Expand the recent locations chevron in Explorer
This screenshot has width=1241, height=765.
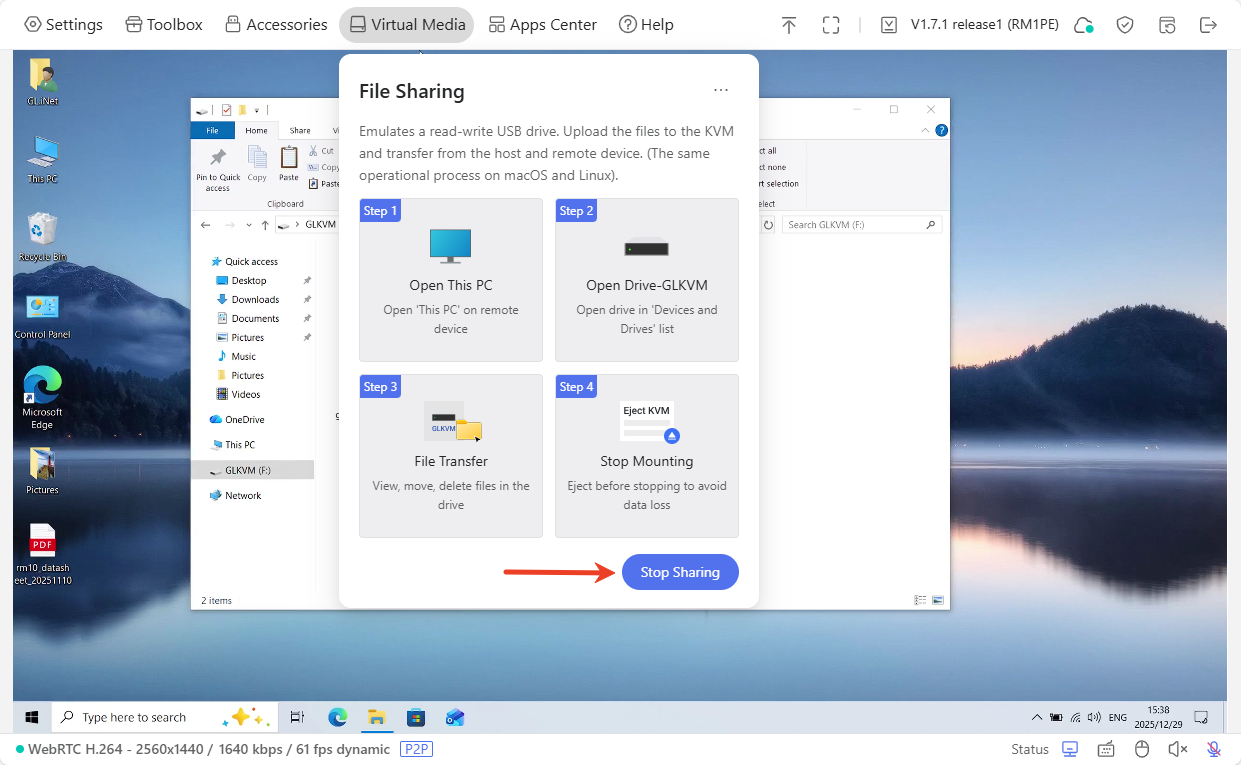(x=248, y=225)
